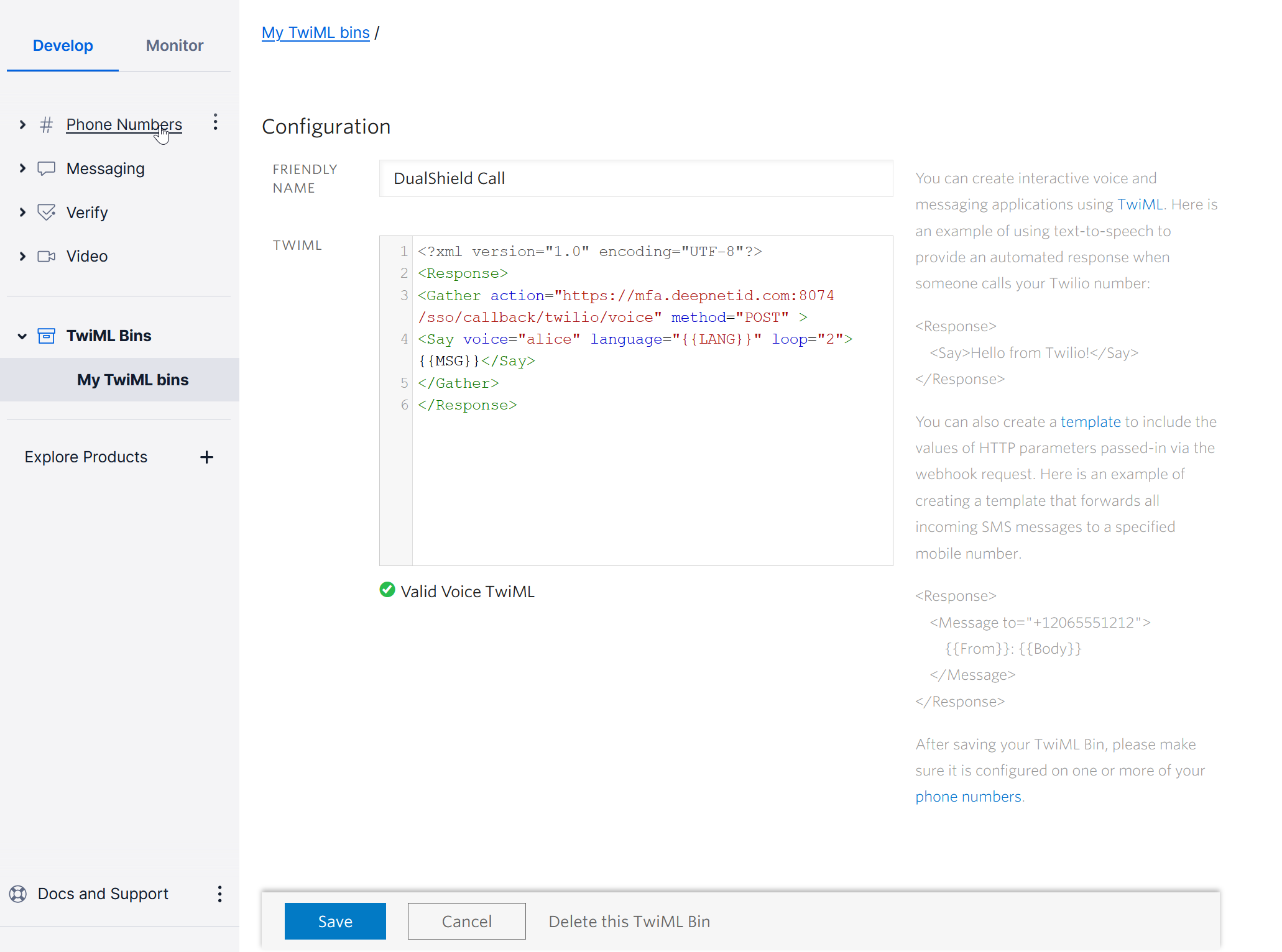Click the TwiML Bins archive icon
This screenshot has width=1282, height=952.
pos(46,336)
